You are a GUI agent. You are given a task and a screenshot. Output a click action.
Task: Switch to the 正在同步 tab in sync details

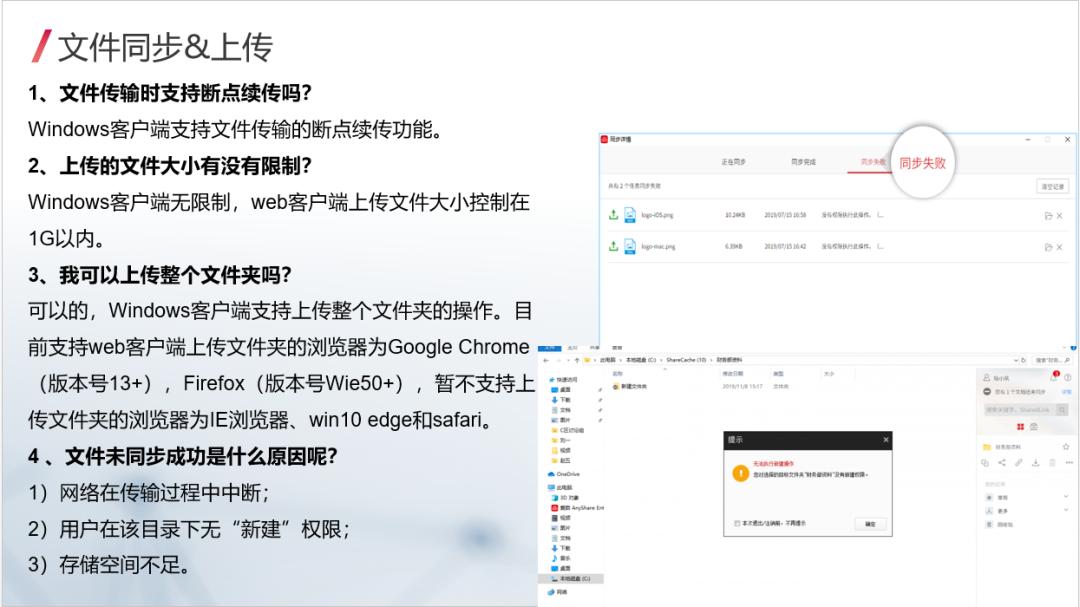click(x=733, y=162)
